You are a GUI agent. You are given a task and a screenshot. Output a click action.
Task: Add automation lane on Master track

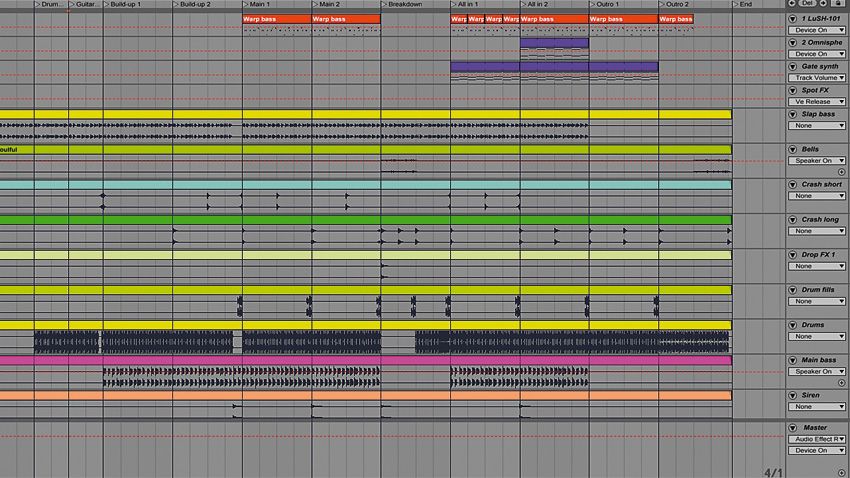pos(841,473)
